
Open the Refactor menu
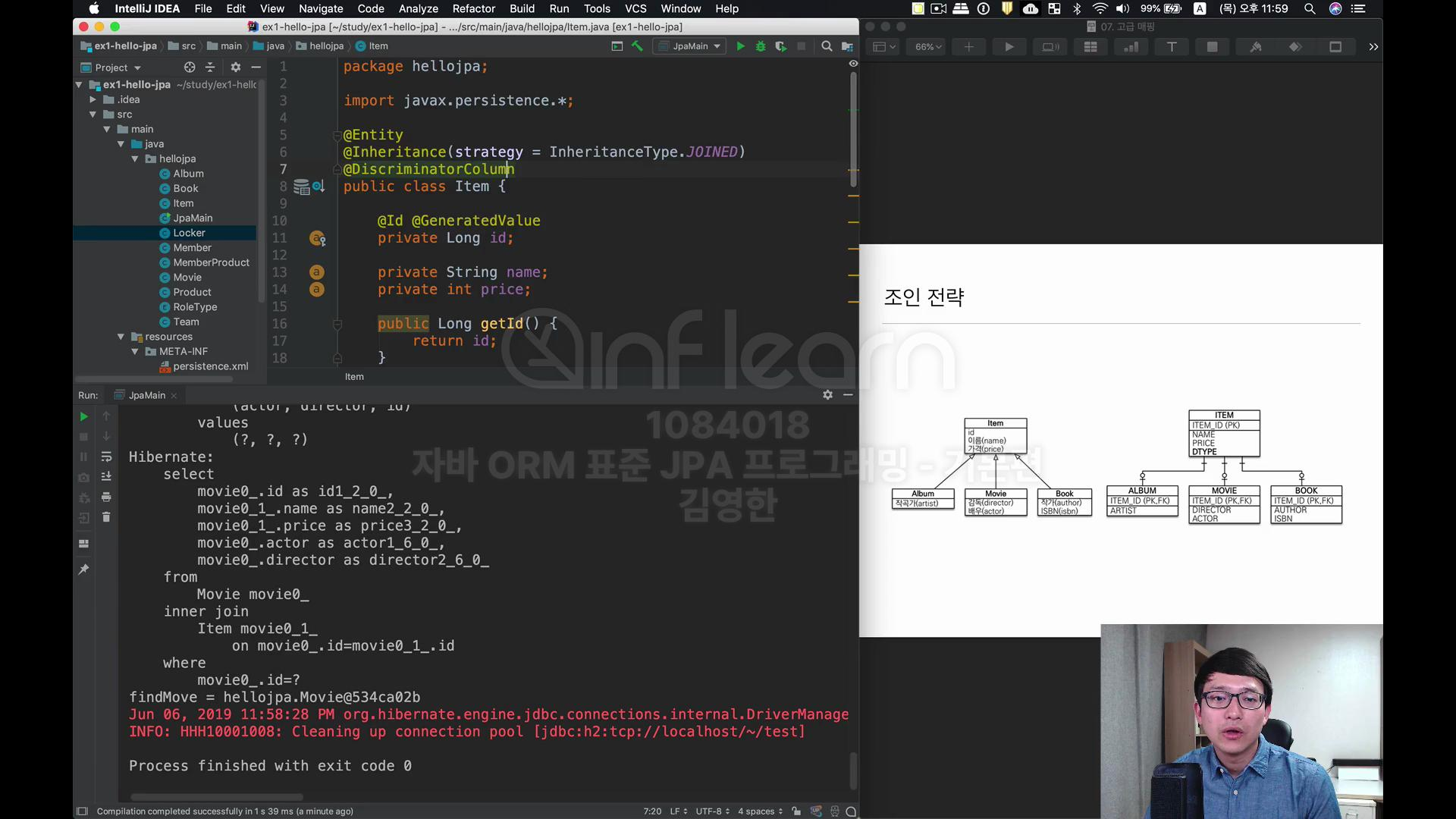pyautogui.click(x=473, y=8)
